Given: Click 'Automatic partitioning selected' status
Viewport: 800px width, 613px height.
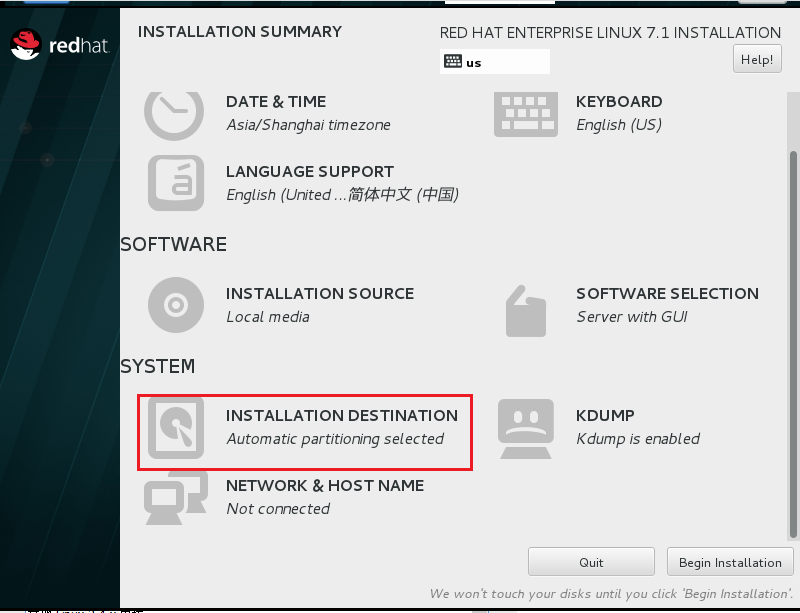Looking at the screenshot, I should [335, 439].
